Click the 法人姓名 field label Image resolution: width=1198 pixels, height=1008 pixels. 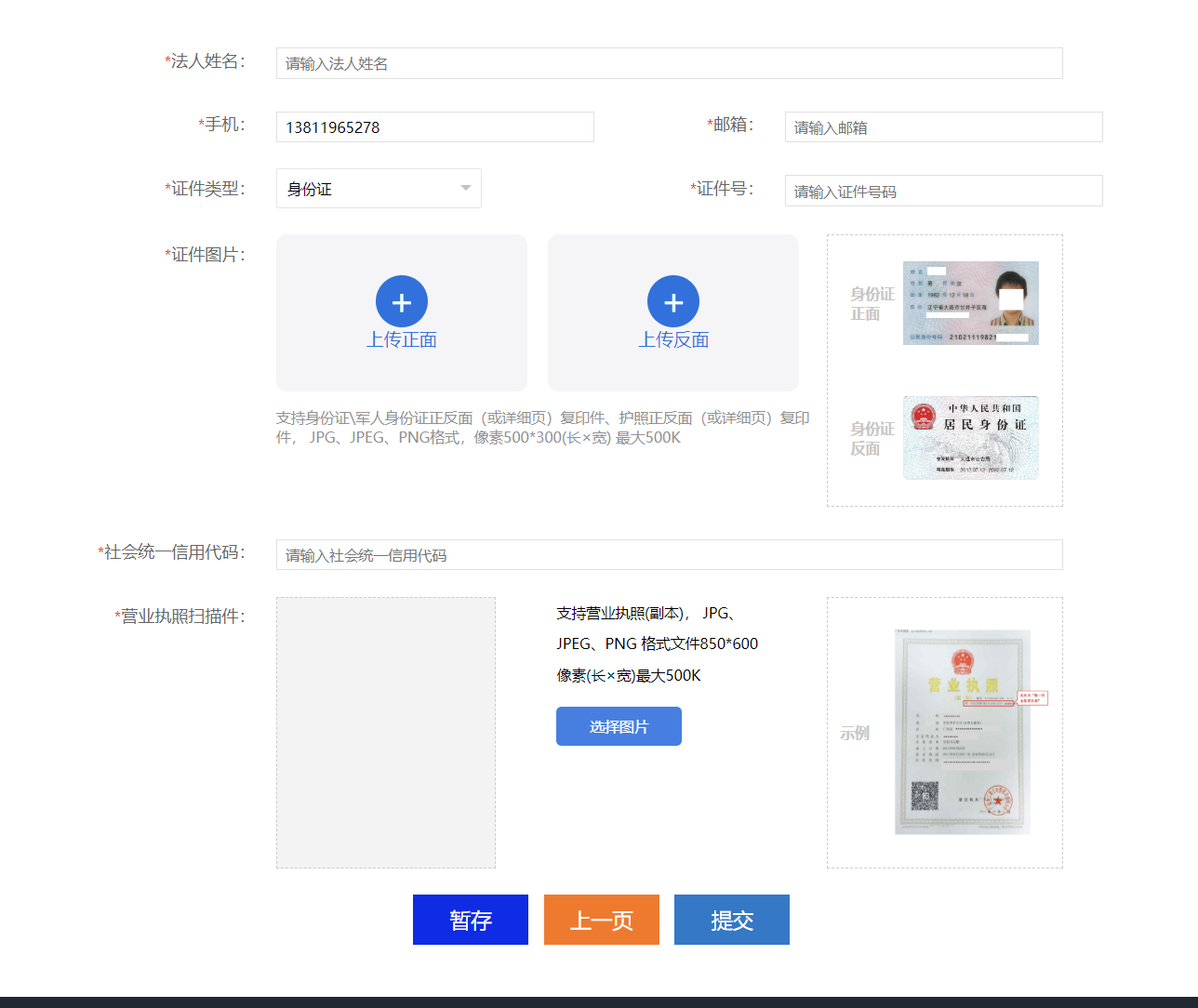(206, 61)
